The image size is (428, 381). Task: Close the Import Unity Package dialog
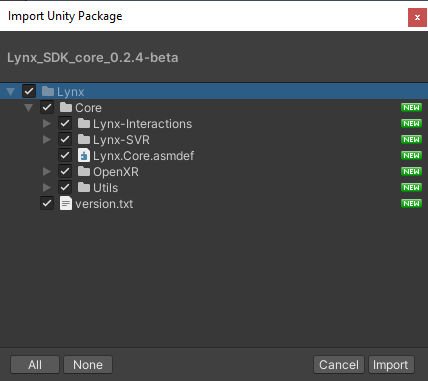click(x=417, y=17)
